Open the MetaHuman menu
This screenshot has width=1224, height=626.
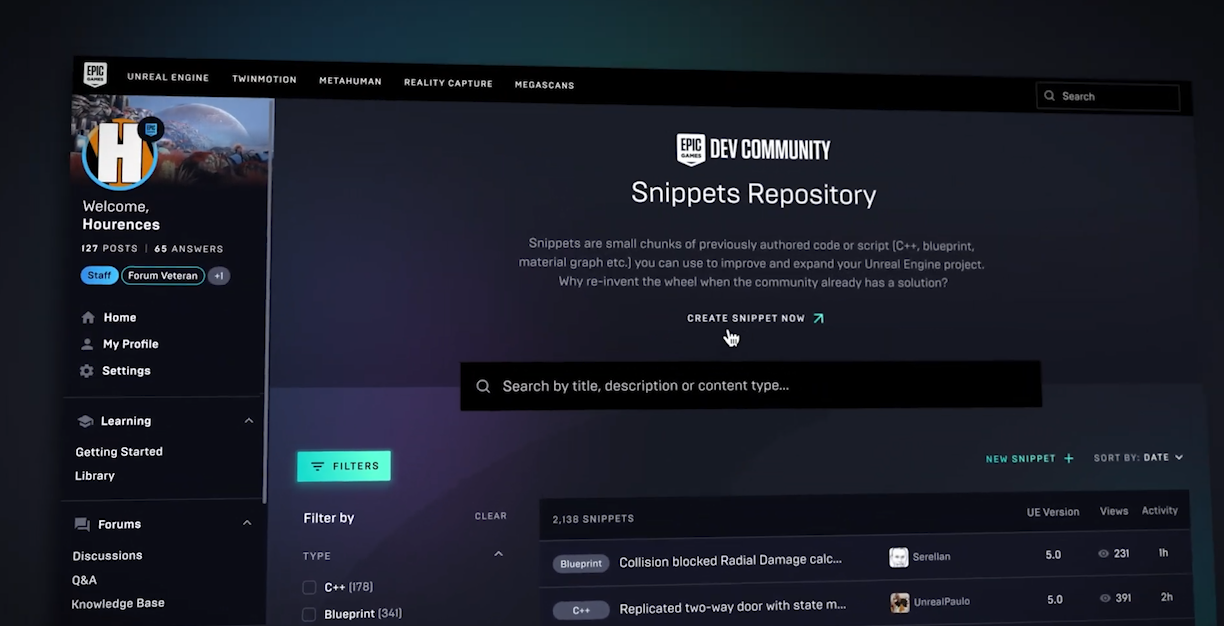tap(350, 81)
